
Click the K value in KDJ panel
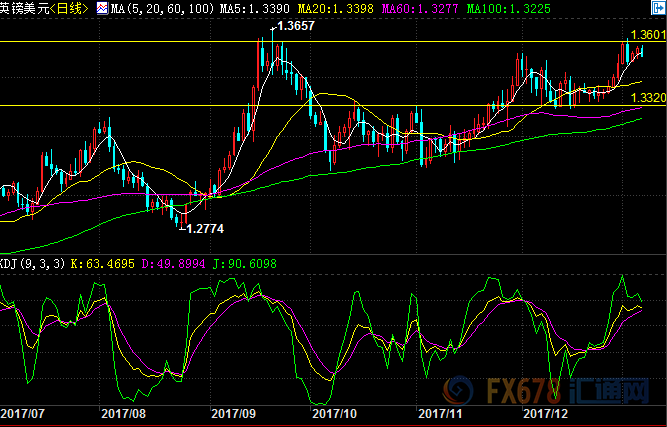pos(103,264)
